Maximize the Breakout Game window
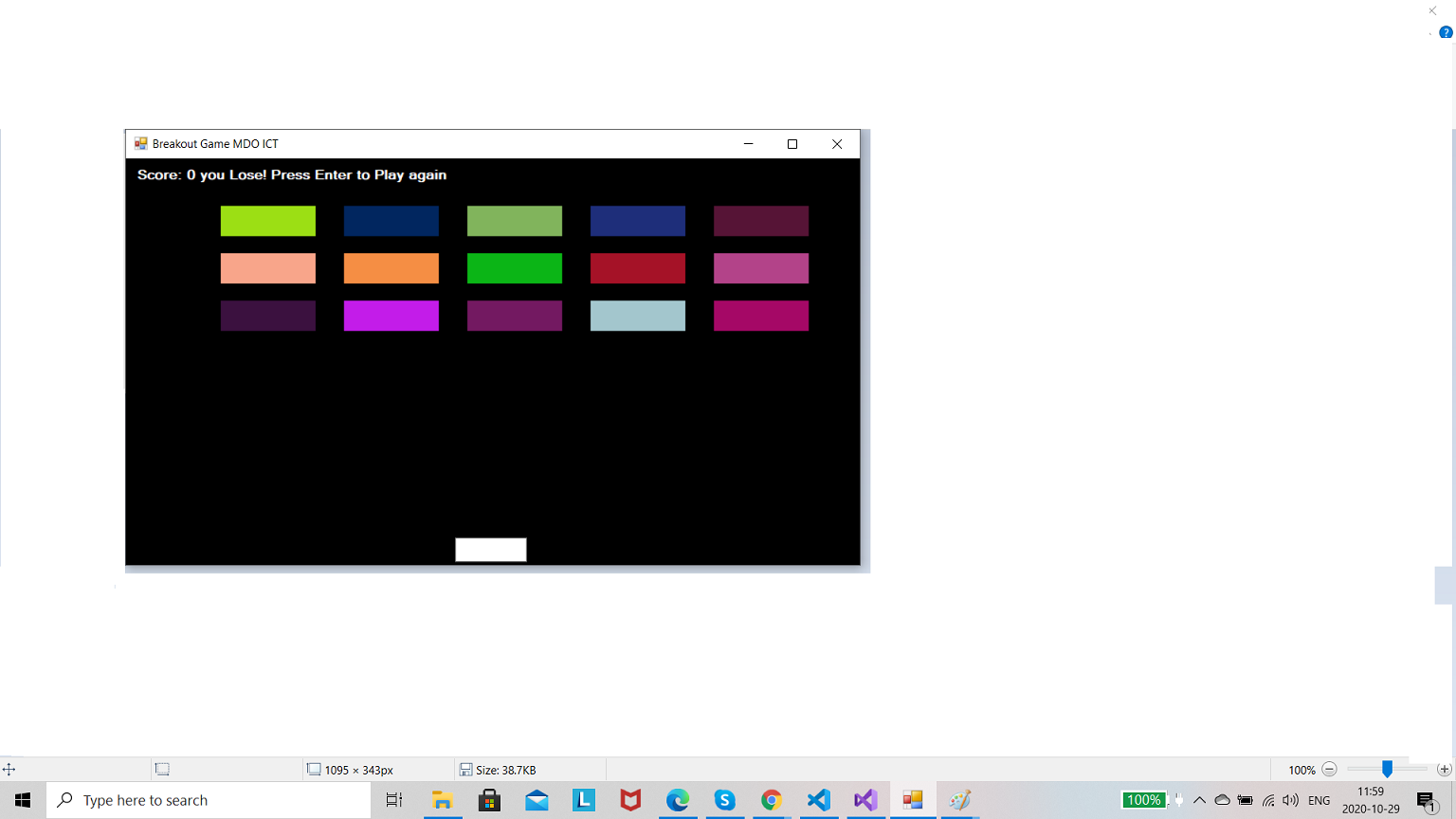Screen dimensions: 1456x819 coord(792,144)
